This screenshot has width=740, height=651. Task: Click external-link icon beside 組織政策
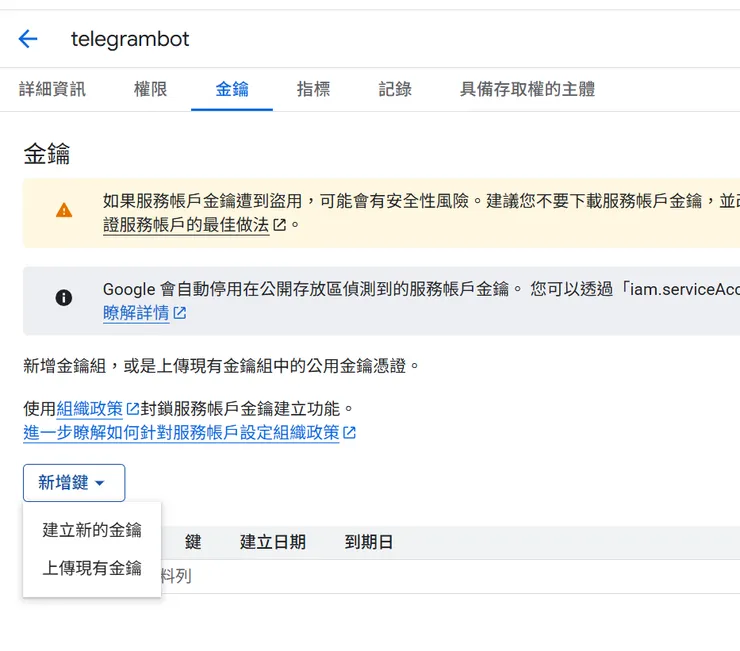[132, 409]
